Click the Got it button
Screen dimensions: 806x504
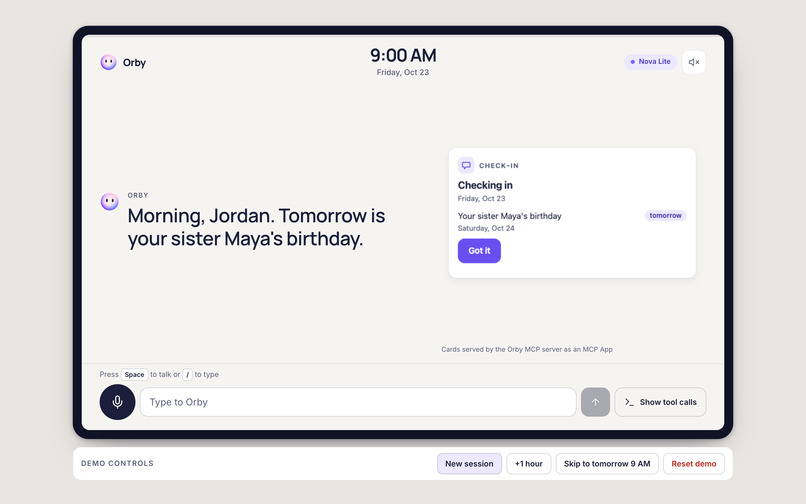pyautogui.click(x=479, y=250)
